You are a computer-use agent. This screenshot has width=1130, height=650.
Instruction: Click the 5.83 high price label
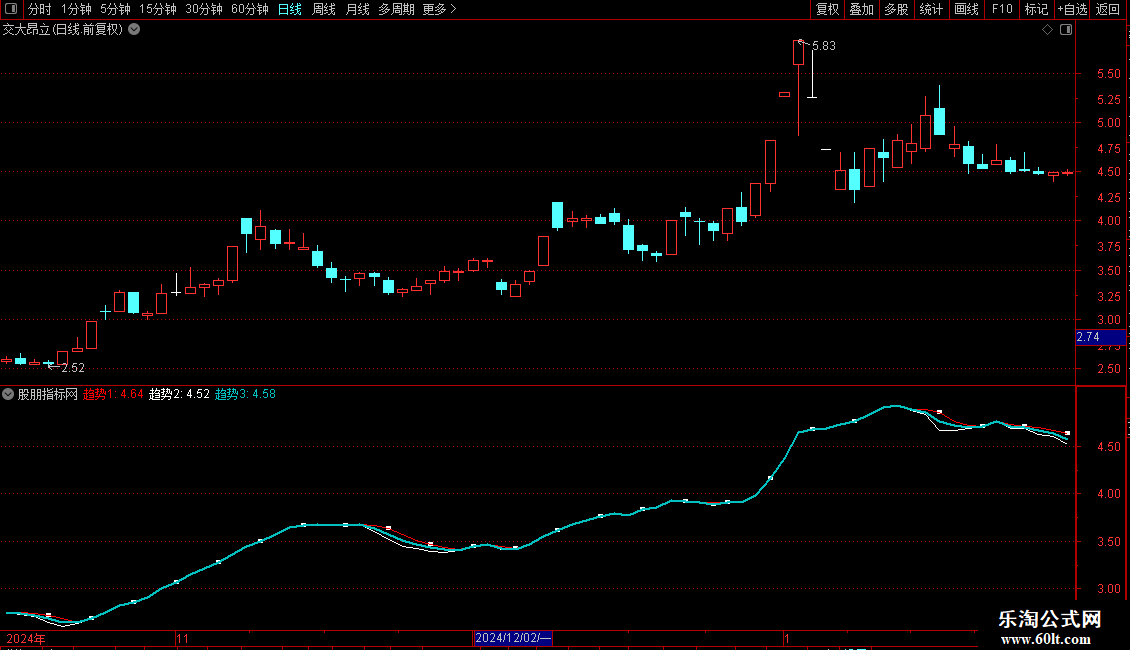coord(824,46)
